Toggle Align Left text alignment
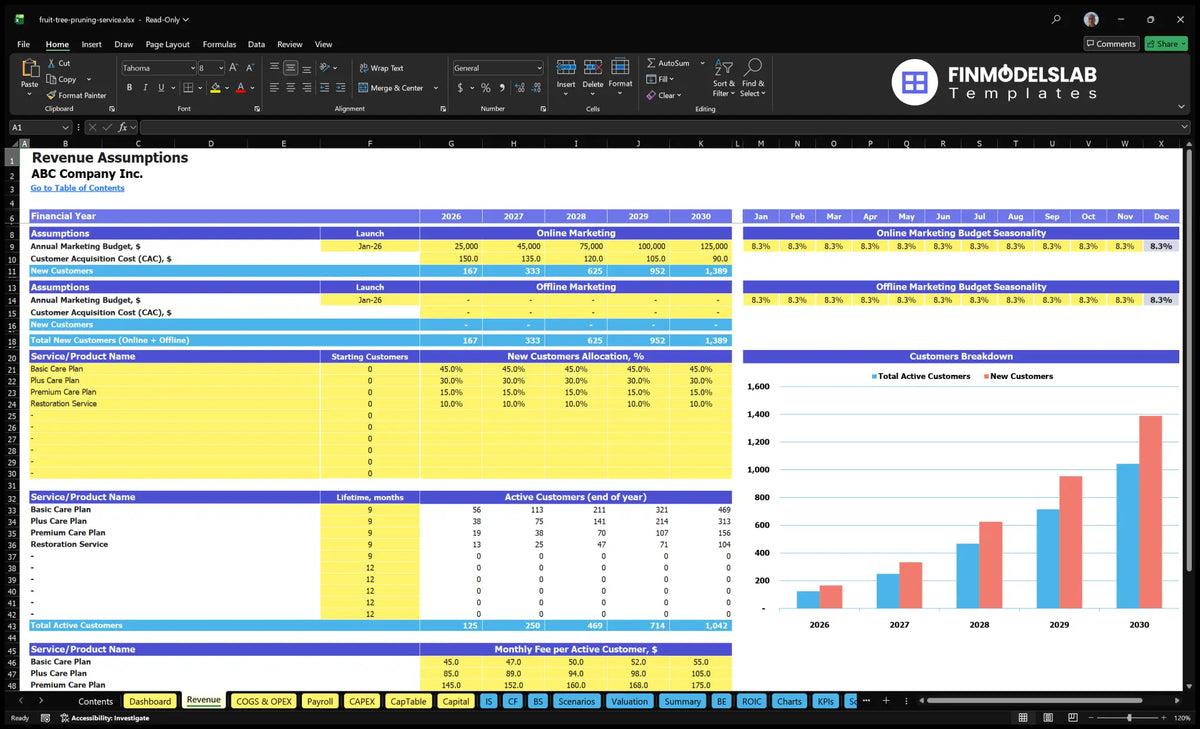This screenshot has height=729, width=1200. (274, 88)
